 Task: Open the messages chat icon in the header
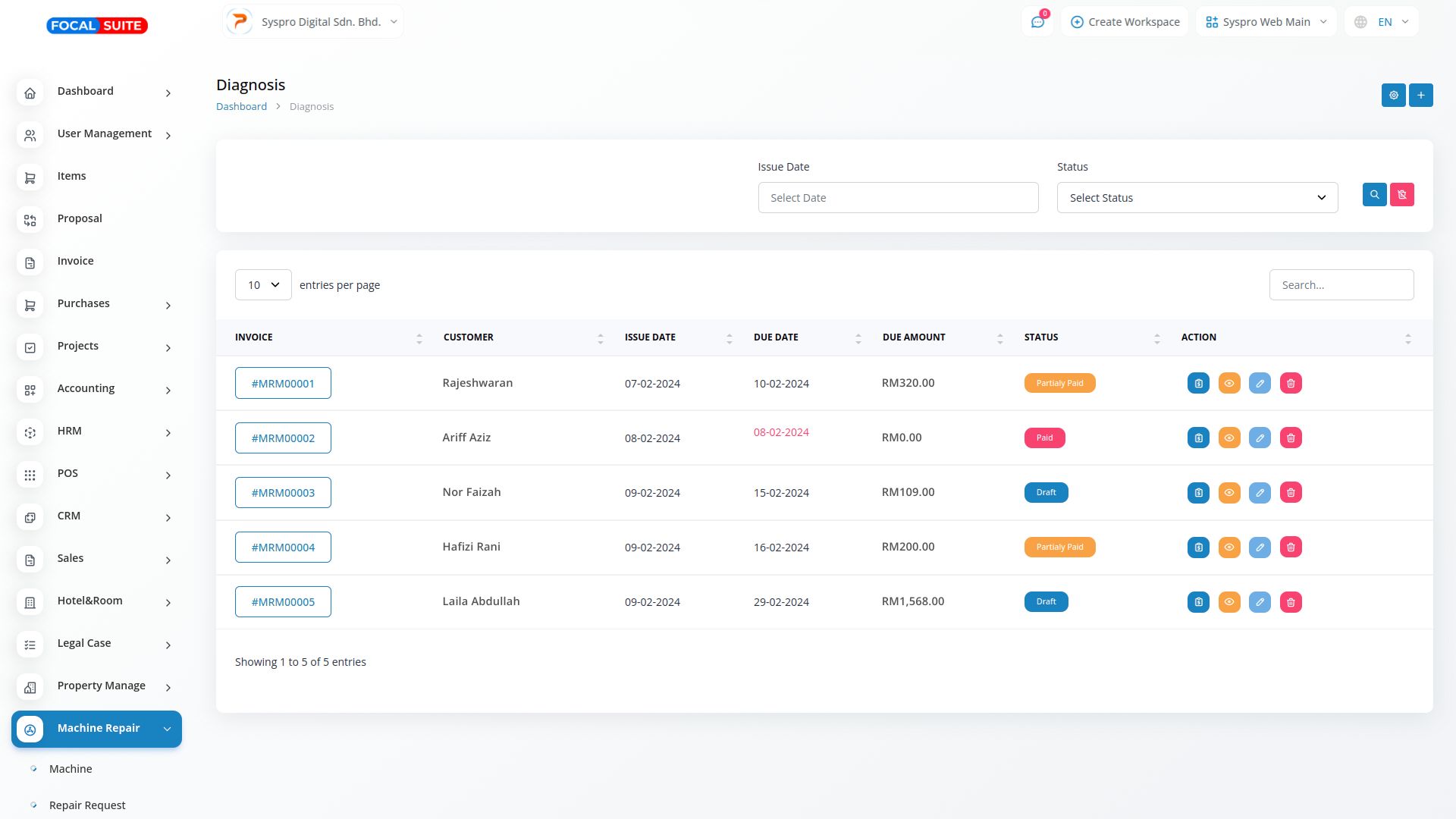point(1037,22)
